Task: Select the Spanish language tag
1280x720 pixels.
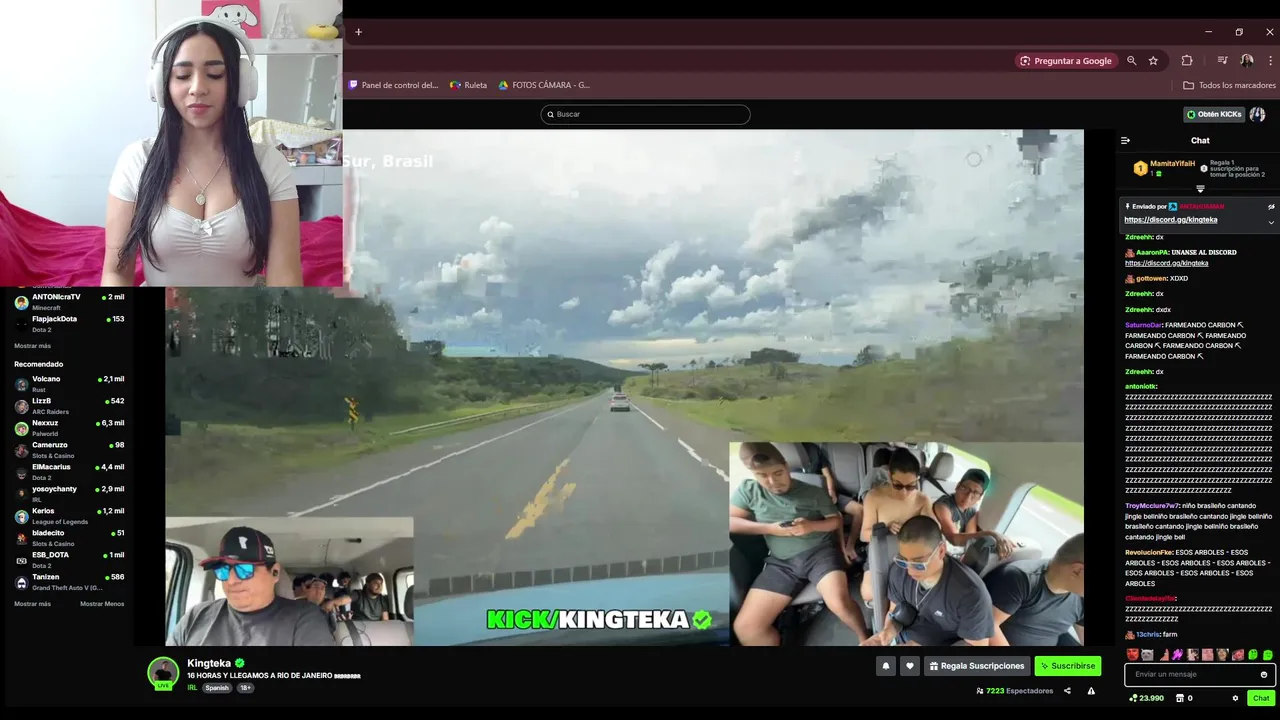Action: coord(217,688)
